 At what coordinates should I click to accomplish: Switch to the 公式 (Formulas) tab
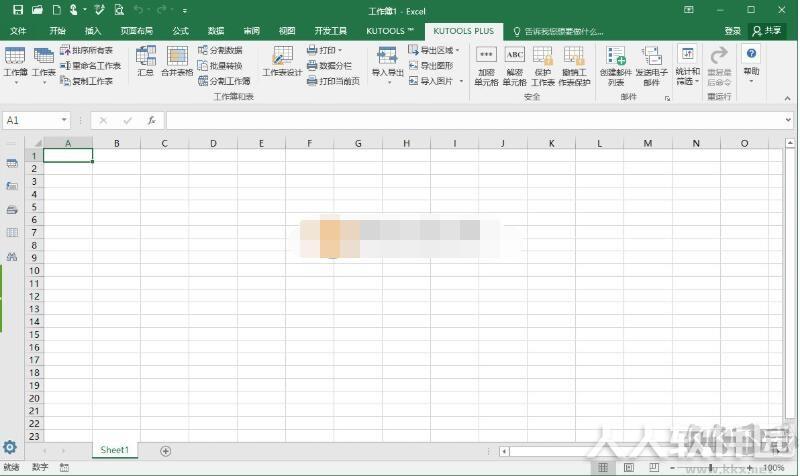pos(181,31)
